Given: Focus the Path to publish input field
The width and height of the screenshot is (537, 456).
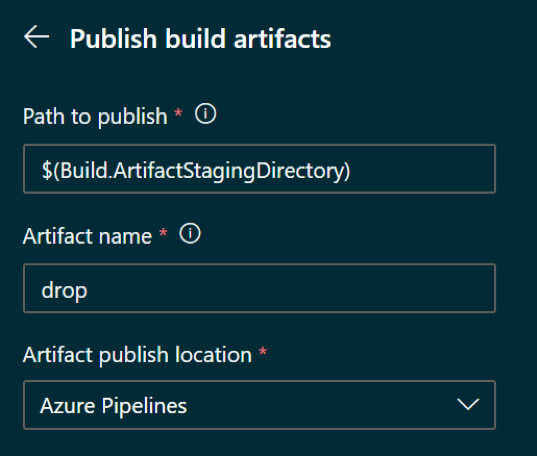Looking at the screenshot, I should (259, 169).
